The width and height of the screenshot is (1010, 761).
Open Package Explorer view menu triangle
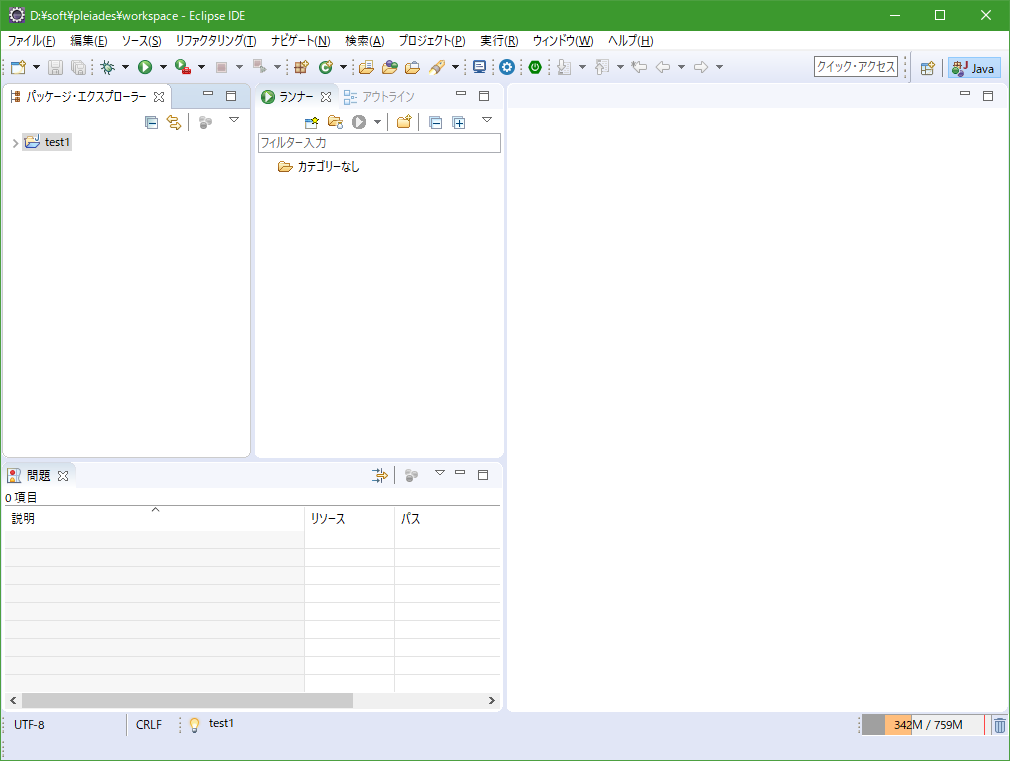click(234, 120)
